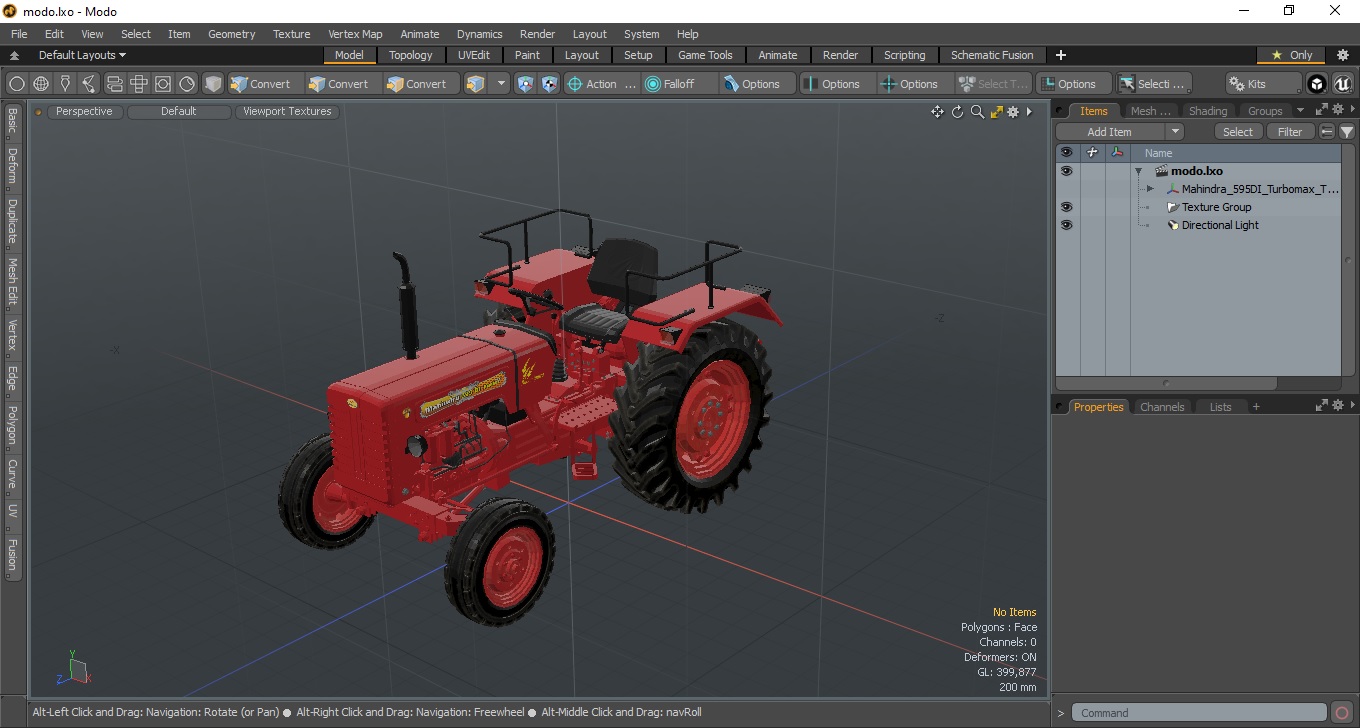Open the dropdown arrow after mesh cube icon
Viewport: 1360px width, 728px height.
[501, 84]
